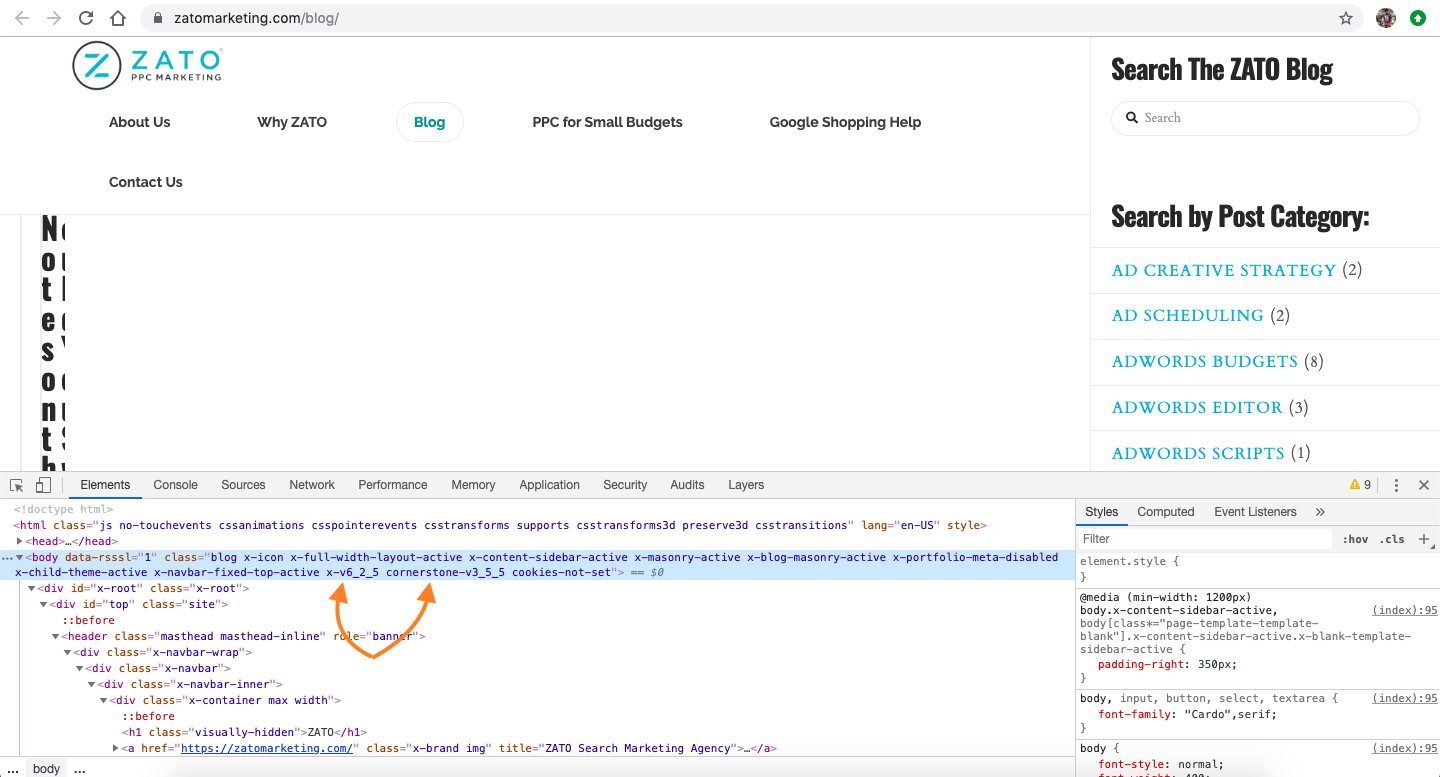Open the user profile avatar

(x=1386, y=18)
